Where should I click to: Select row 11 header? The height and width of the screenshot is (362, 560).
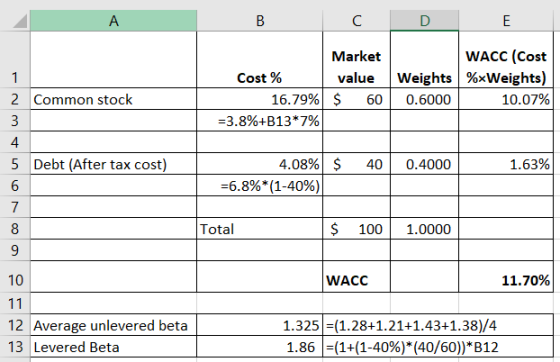[x=15, y=303]
